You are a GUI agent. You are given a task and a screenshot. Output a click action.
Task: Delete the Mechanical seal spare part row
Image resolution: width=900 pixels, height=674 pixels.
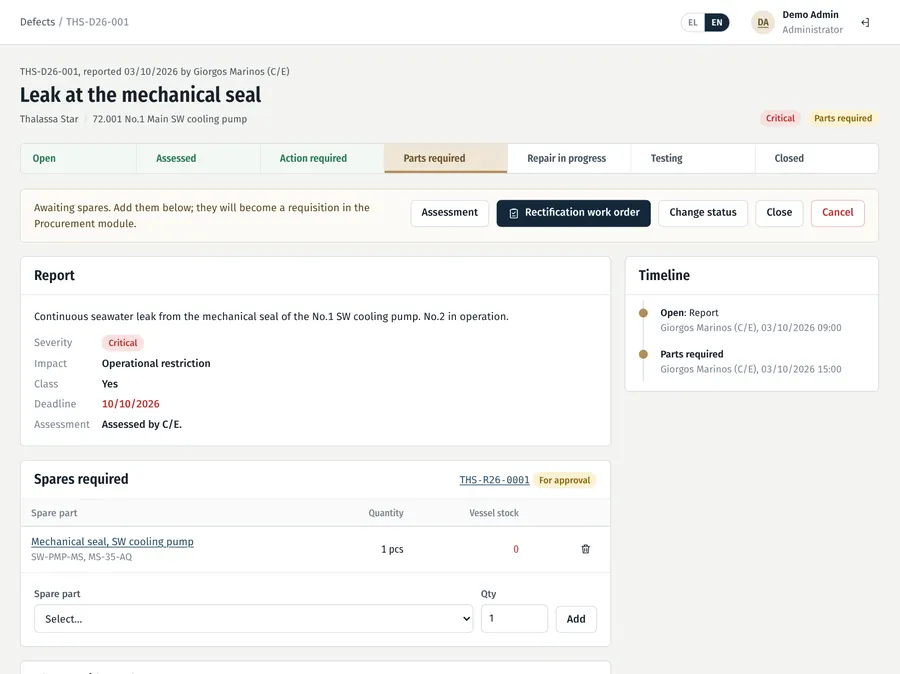pyautogui.click(x=585, y=549)
